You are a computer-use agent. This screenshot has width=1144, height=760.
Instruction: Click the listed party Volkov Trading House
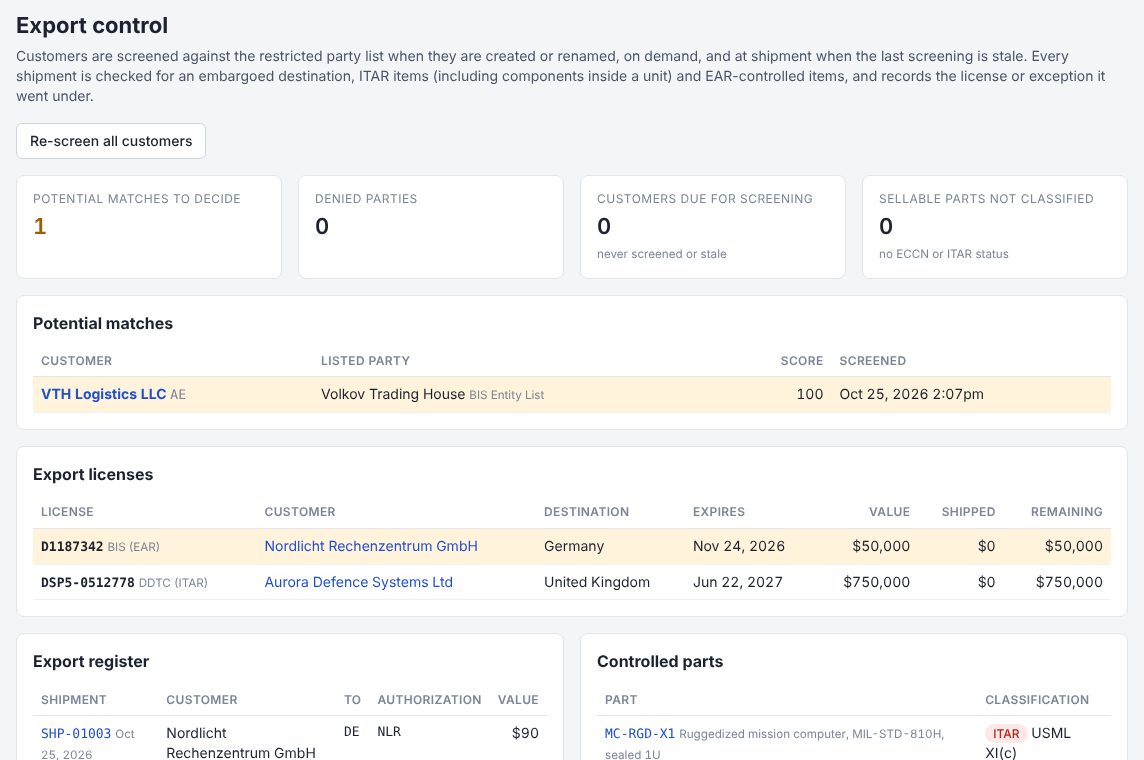click(x=393, y=394)
